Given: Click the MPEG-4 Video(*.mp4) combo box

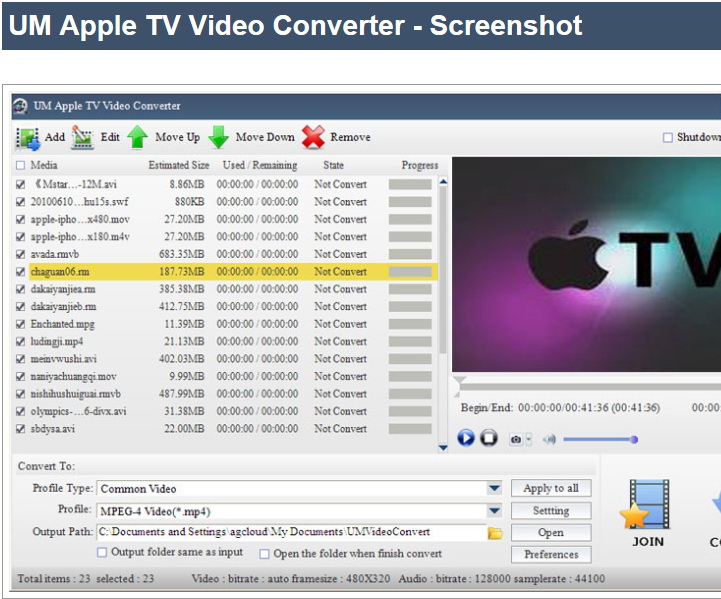Looking at the screenshot, I should (299, 511).
